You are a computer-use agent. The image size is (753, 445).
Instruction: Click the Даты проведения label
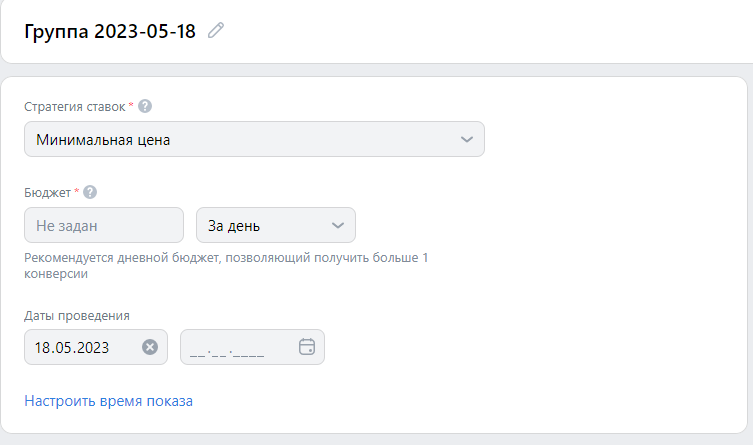coord(77,316)
